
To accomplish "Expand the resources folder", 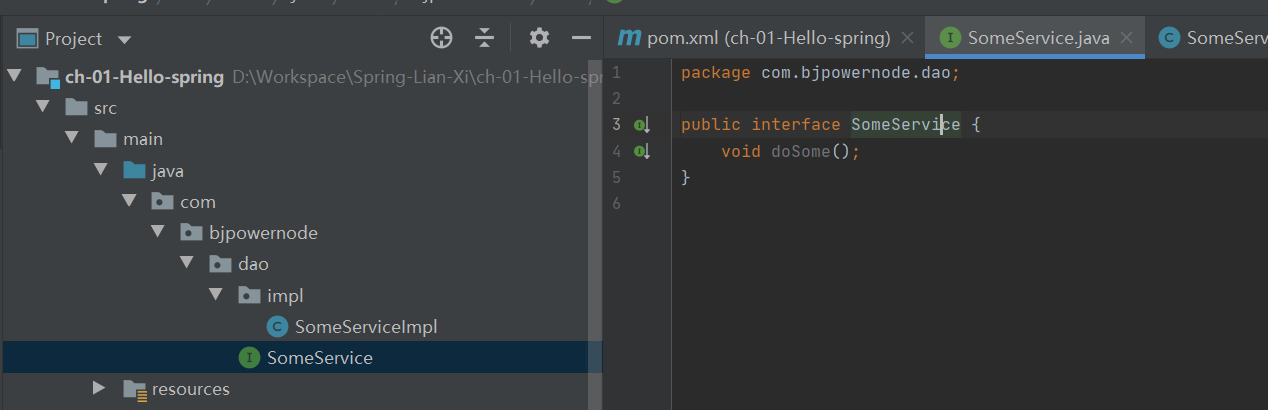I will coord(99,388).
